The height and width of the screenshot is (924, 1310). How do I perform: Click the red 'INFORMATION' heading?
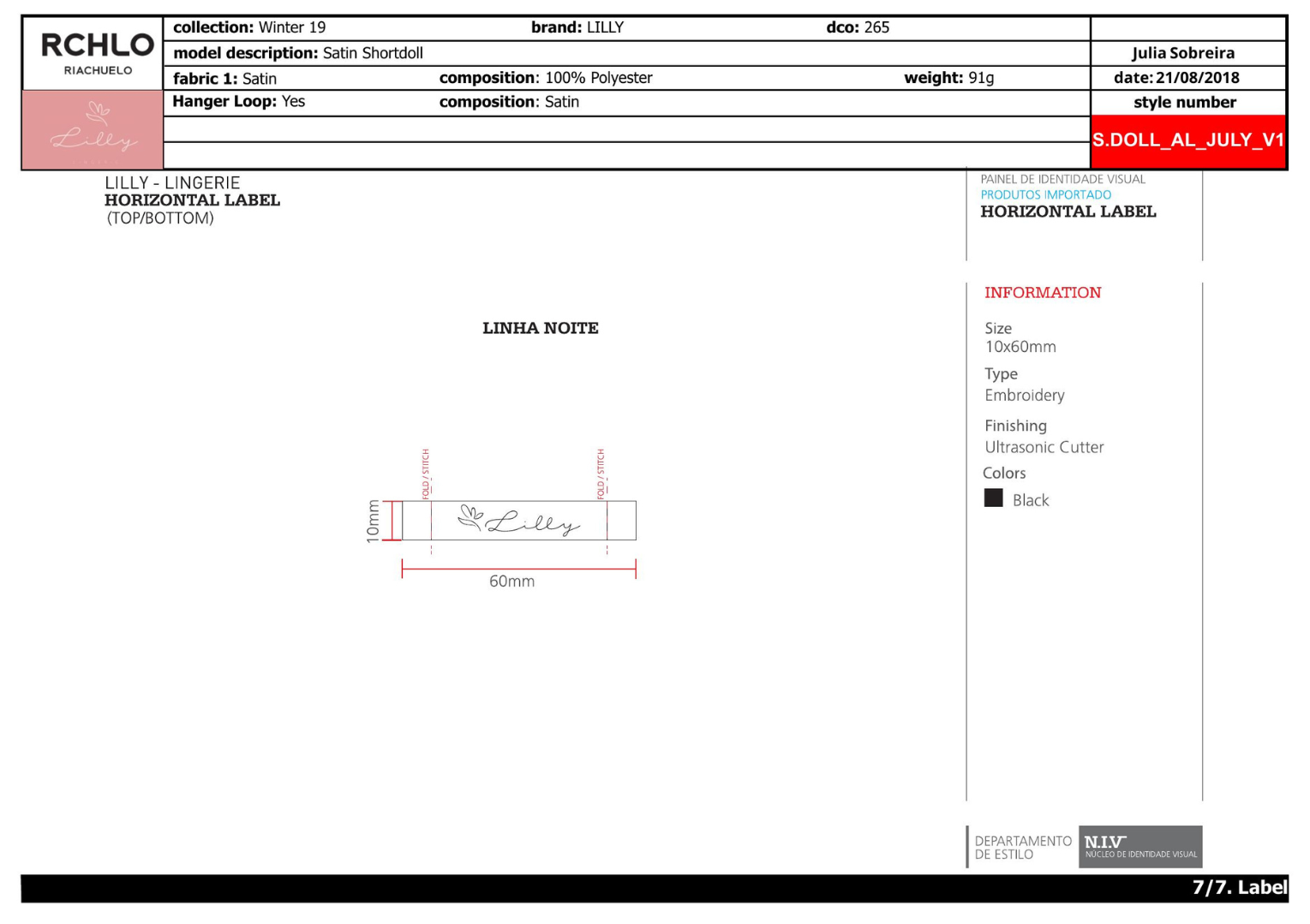(x=1043, y=293)
